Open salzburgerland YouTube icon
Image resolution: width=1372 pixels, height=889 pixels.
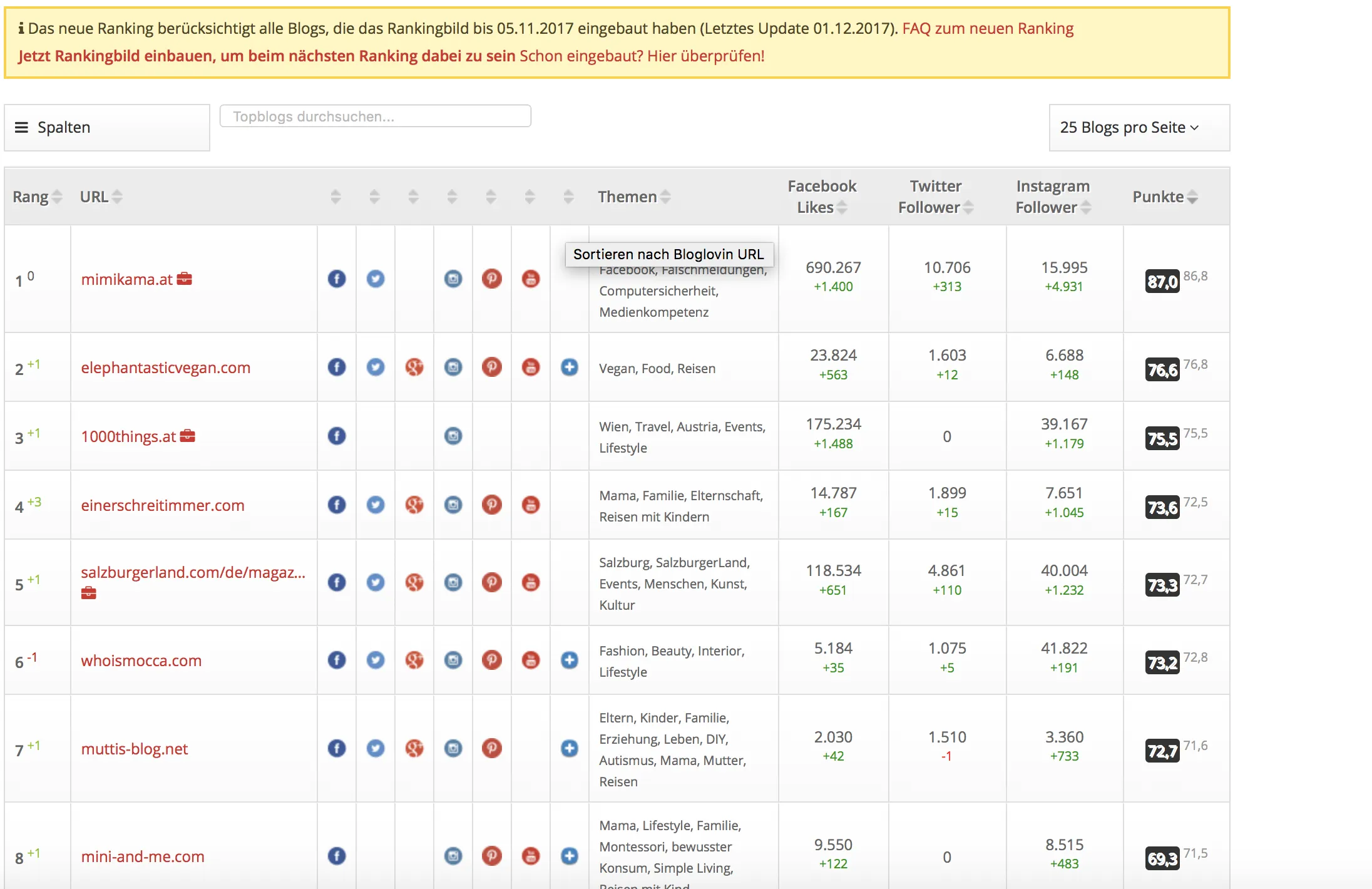(x=531, y=582)
